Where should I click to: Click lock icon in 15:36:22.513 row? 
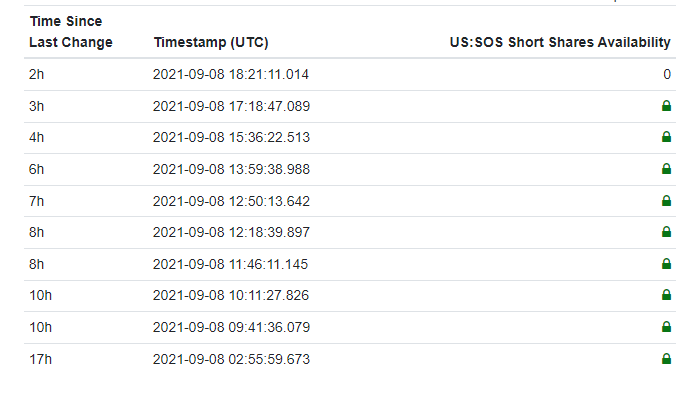666,137
